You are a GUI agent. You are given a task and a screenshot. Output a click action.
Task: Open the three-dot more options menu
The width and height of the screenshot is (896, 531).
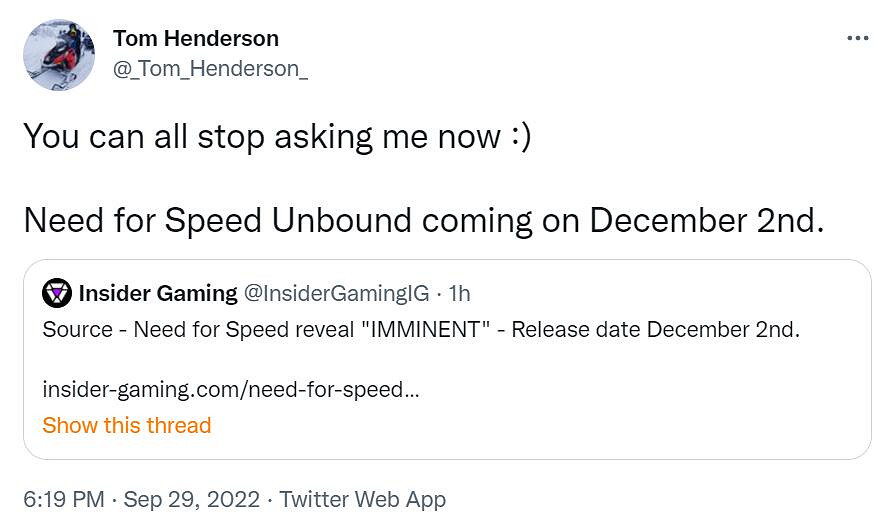click(x=857, y=39)
